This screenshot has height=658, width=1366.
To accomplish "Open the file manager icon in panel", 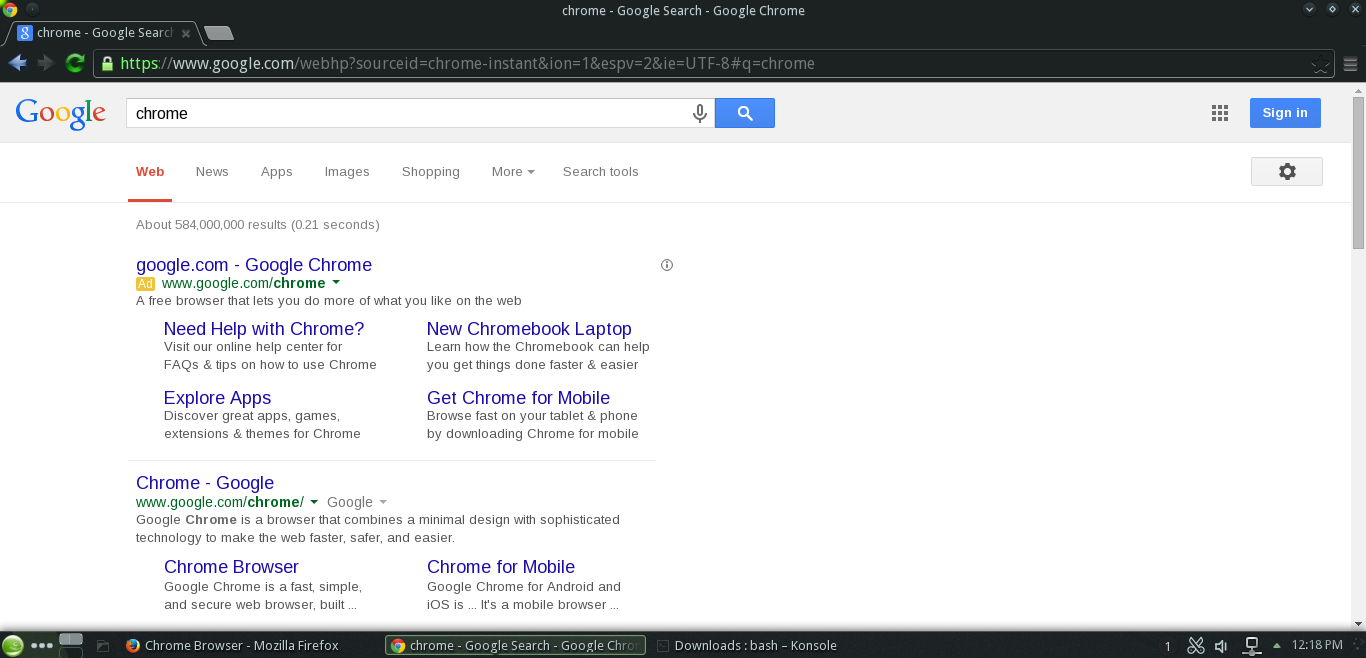I will [103, 646].
